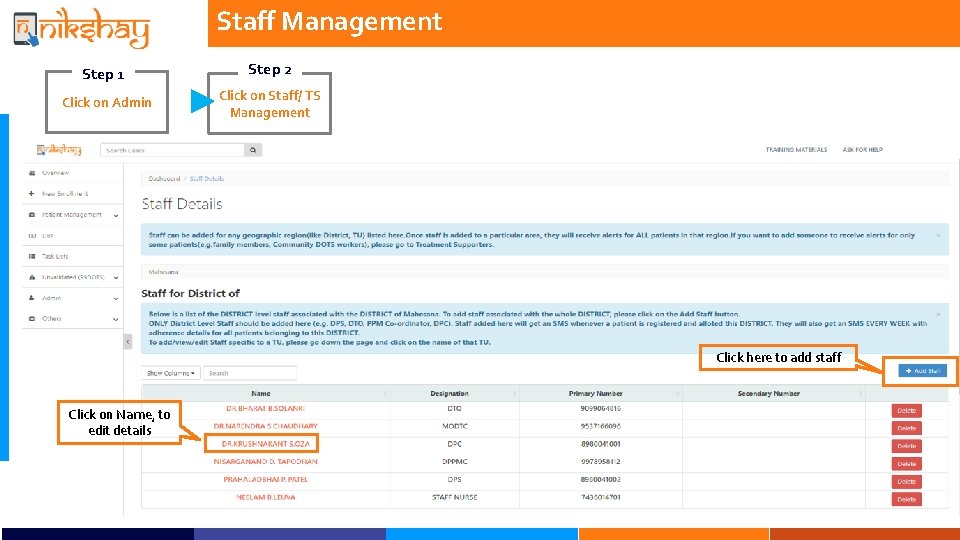
Task: Click the Add Staff button
Action: pyautogui.click(x=922, y=371)
